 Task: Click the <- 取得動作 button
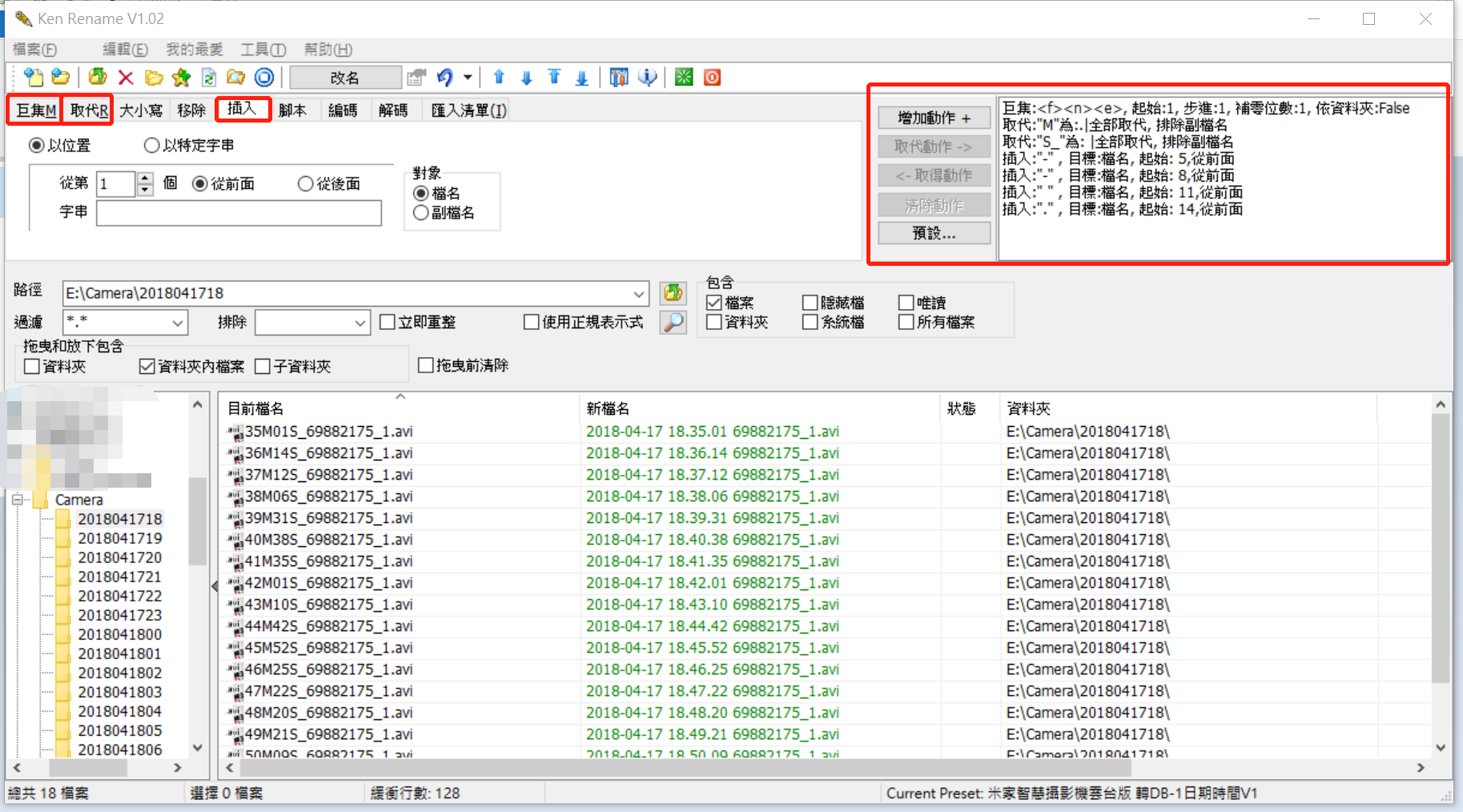click(x=934, y=175)
